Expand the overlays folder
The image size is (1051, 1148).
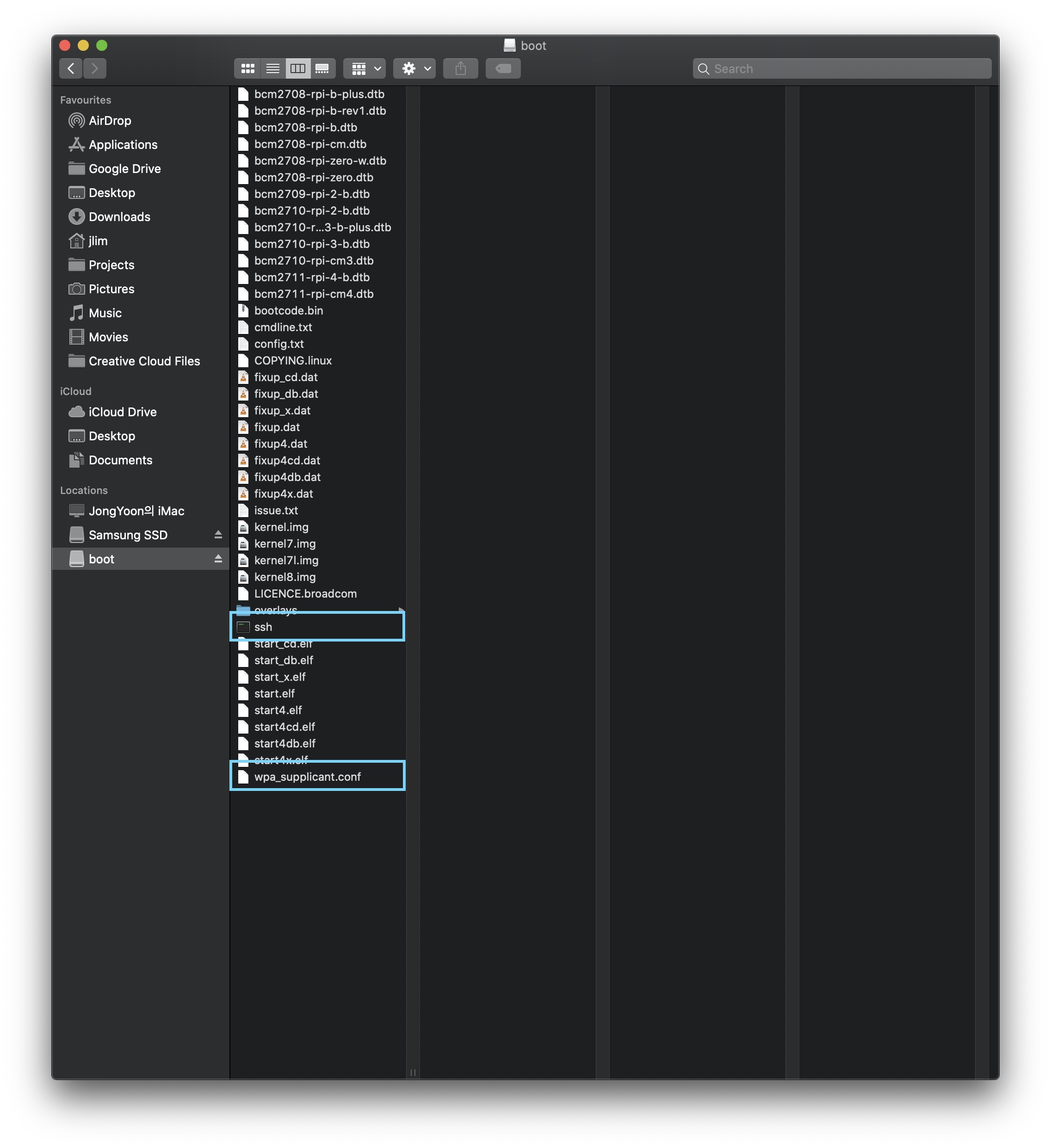click(x=276, y=608)
